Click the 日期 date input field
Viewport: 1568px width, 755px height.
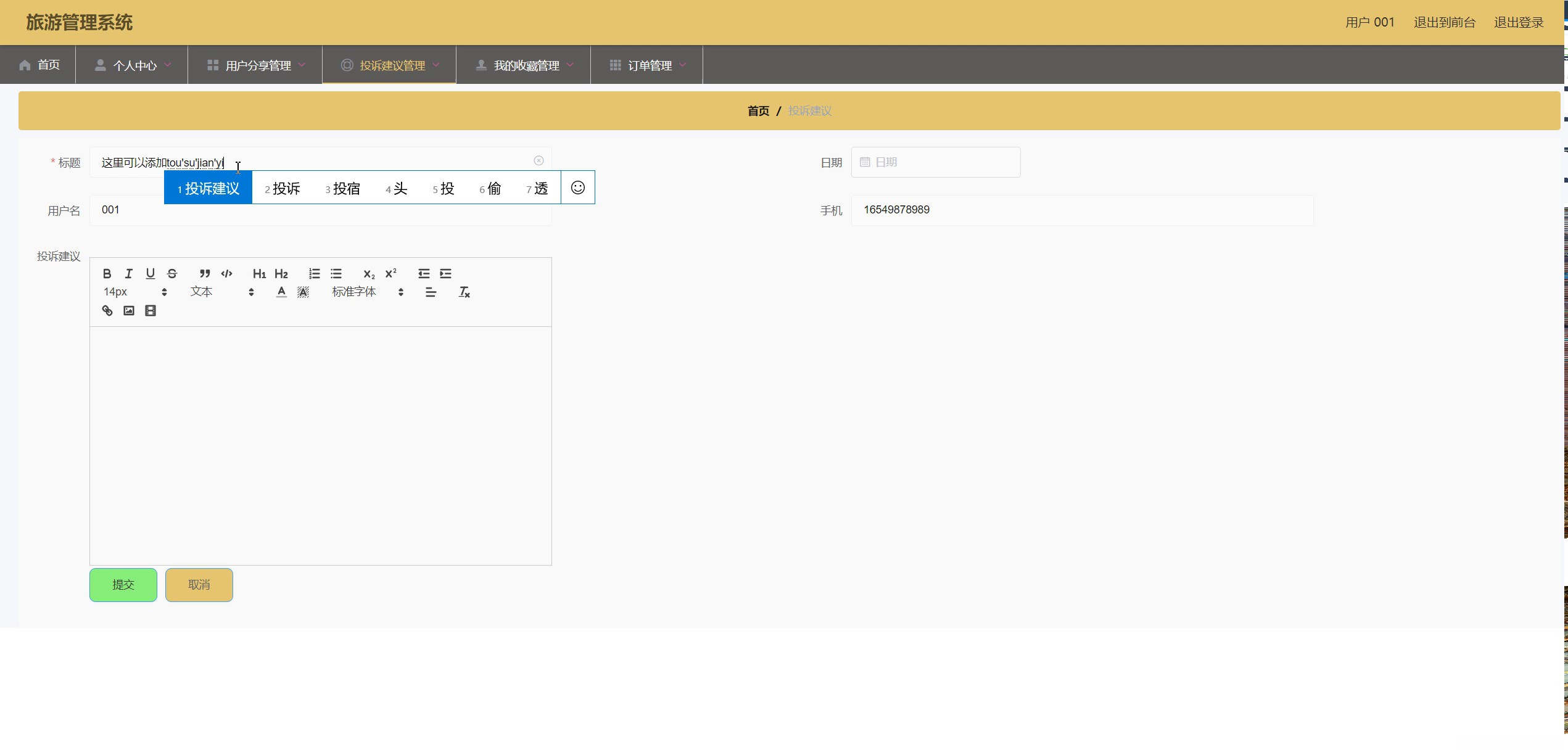pyautogui.click(x=936, y=162)
